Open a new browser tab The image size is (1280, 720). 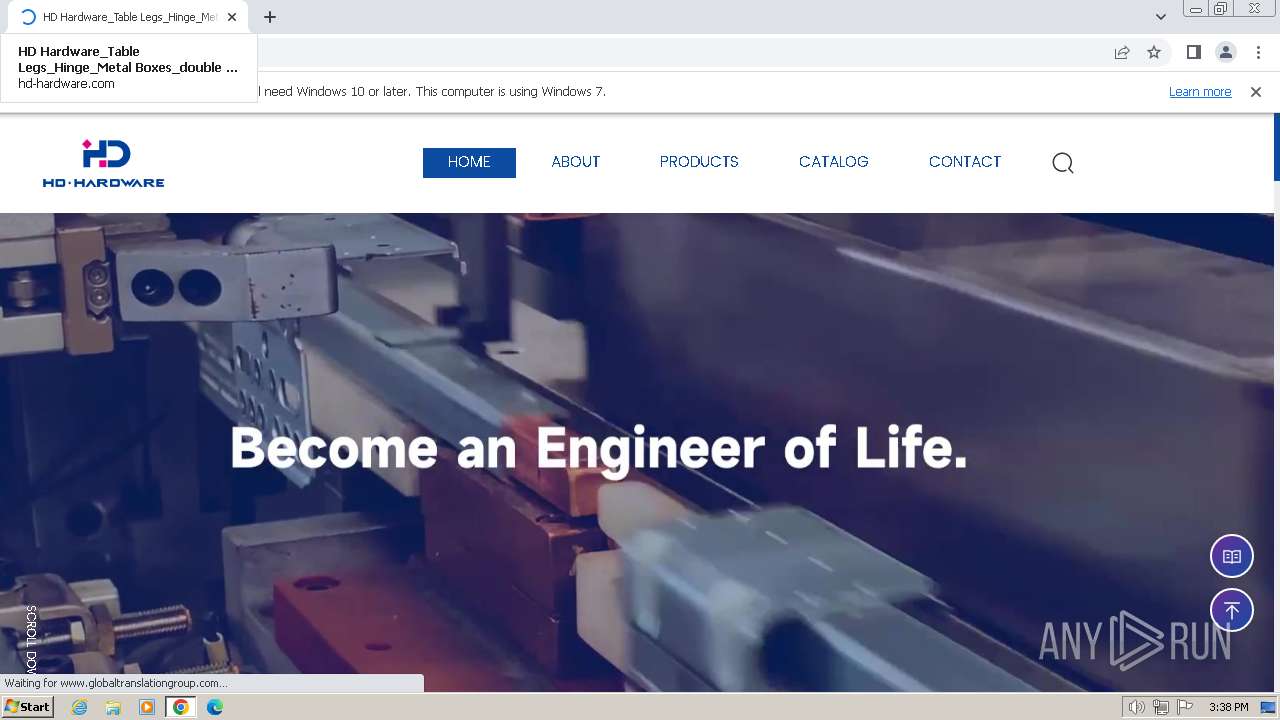[x=270, y=17]
